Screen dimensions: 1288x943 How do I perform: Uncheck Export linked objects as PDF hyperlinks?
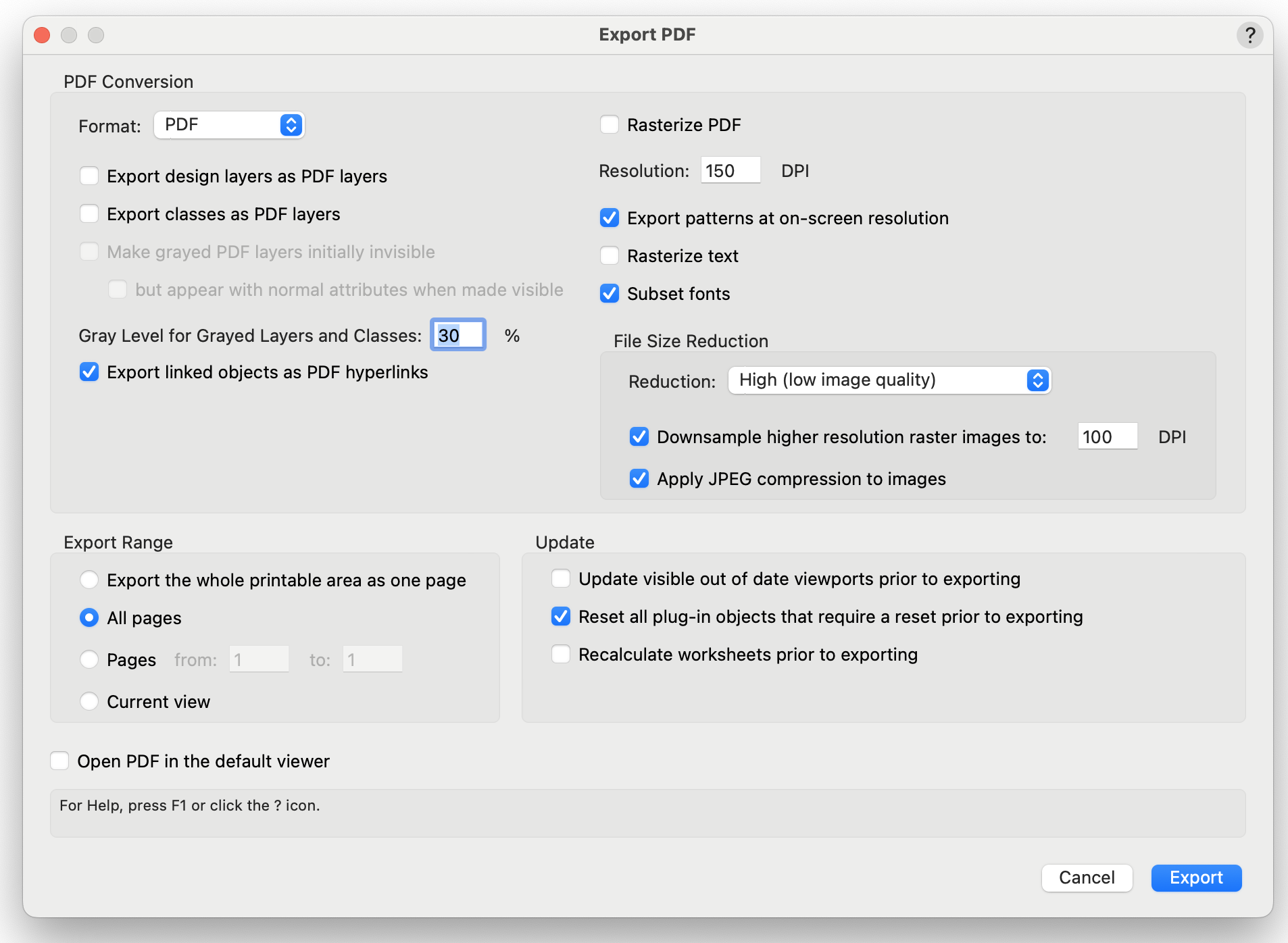coord(89,372)
